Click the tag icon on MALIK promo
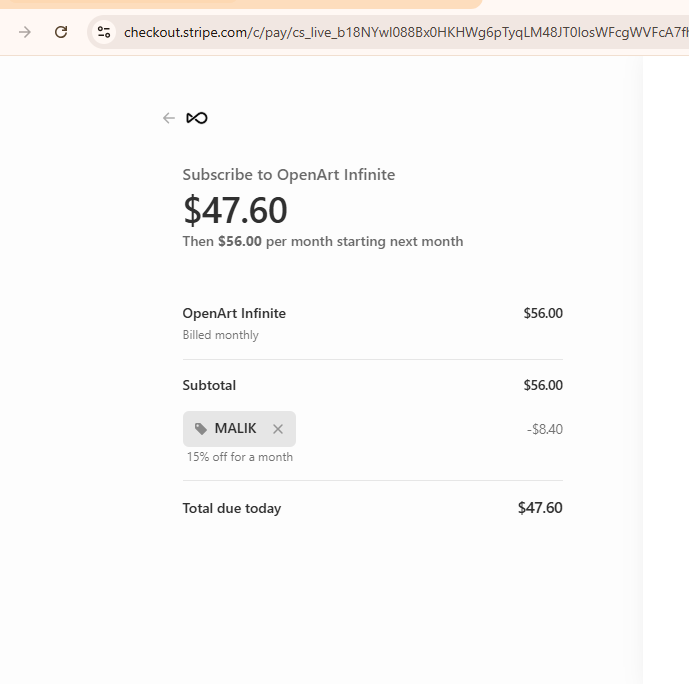 201,429
